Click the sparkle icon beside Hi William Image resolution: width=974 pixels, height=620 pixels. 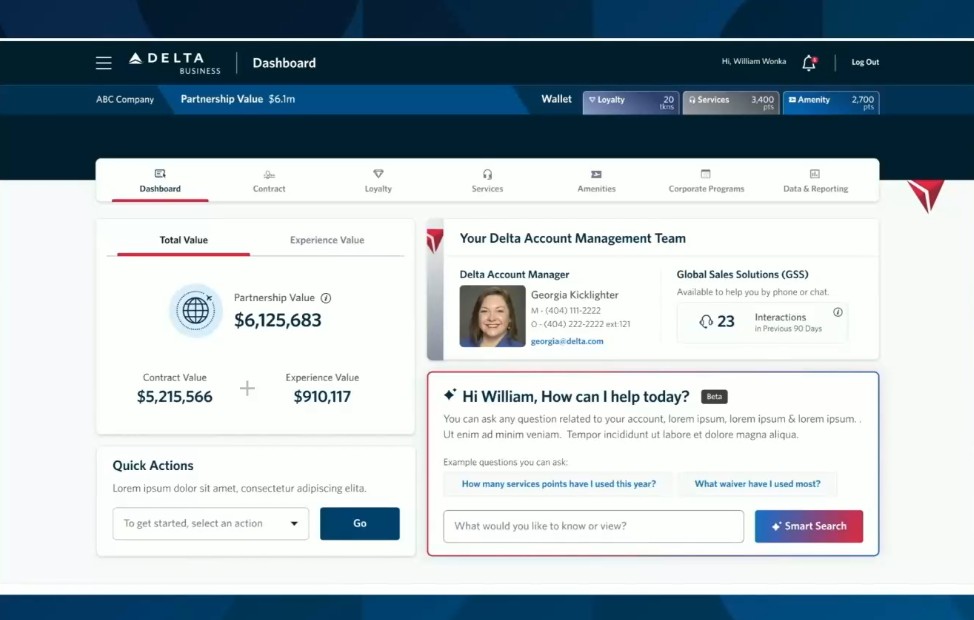450,394
